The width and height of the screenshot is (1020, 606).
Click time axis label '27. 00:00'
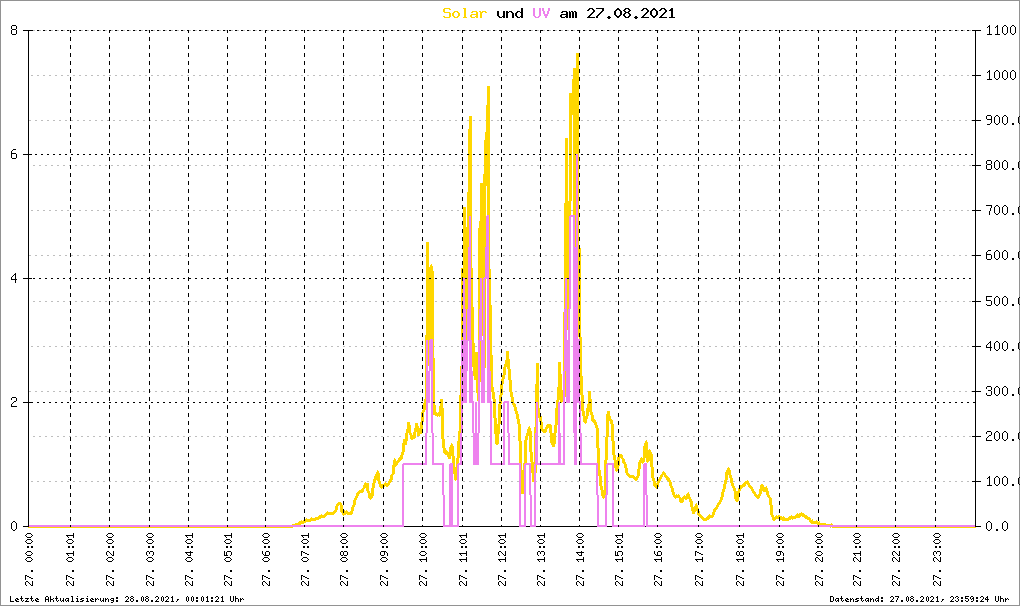pyautogui.click(x=29, y=560)
